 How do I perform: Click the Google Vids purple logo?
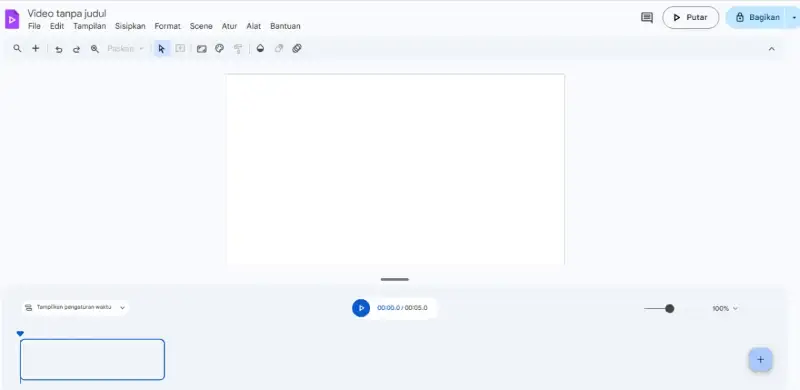point(12,19)
